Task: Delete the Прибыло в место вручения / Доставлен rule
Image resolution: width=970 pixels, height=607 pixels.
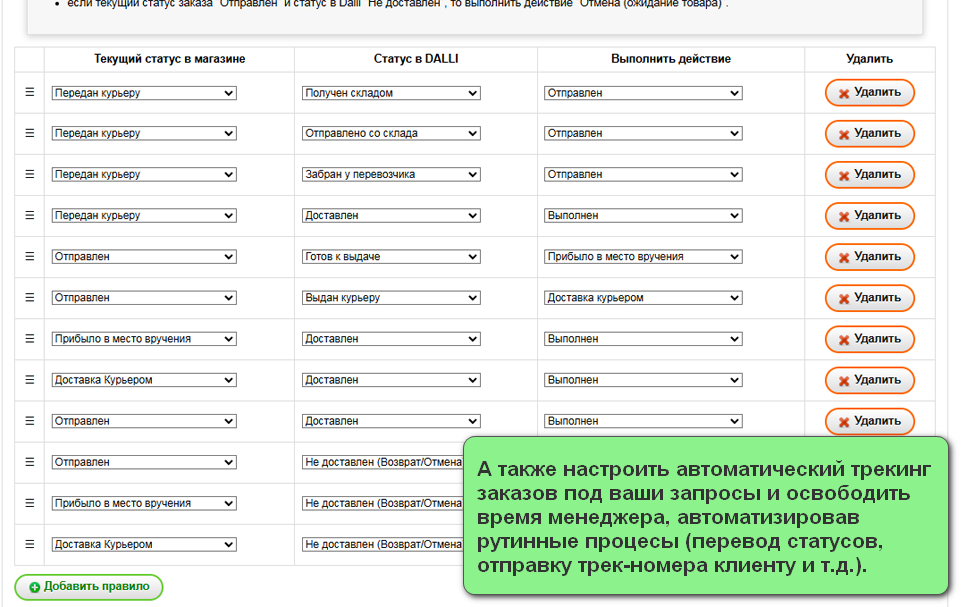Action: (x=869, y=339)
